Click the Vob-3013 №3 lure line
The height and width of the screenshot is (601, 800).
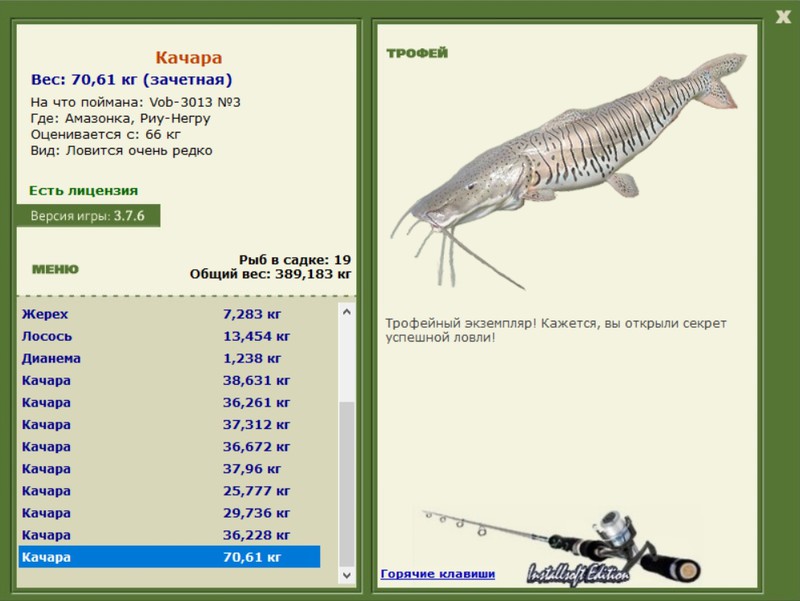(x=135, y=102)
